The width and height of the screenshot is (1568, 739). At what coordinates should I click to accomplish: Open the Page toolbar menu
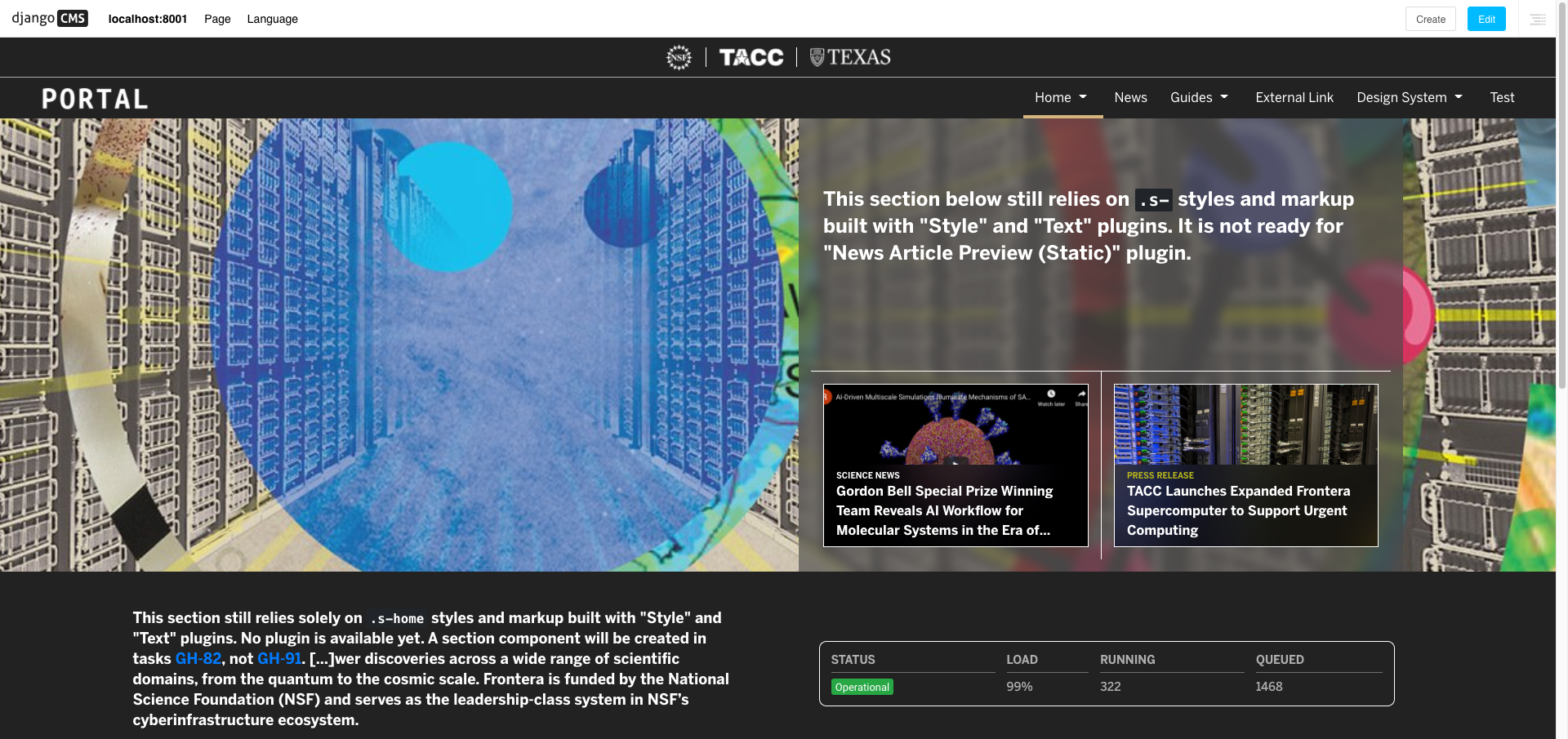[217, 19]
